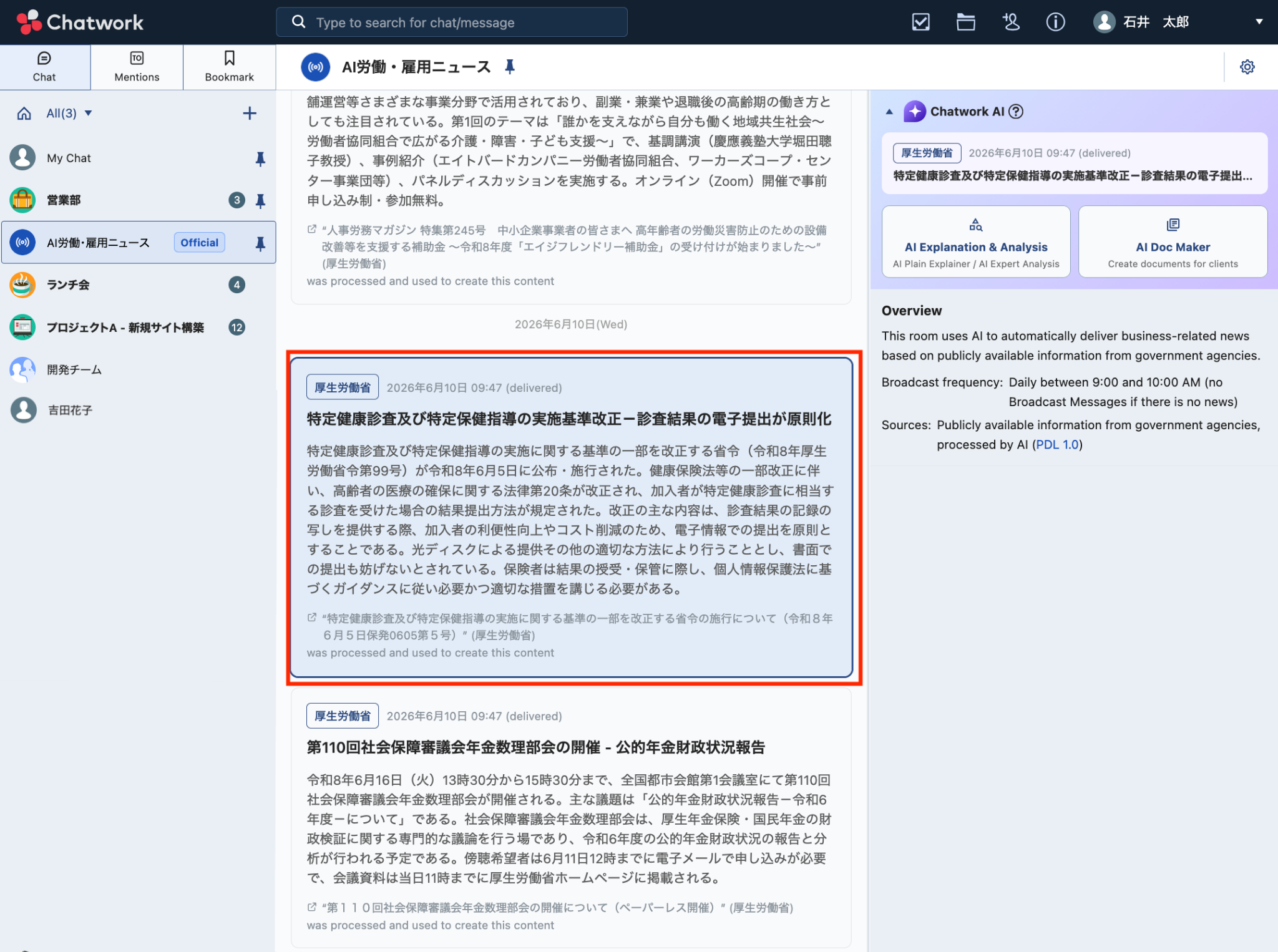Open the My Chat room
This screenshot has width=1278, height=952.
tap(137, 158)
